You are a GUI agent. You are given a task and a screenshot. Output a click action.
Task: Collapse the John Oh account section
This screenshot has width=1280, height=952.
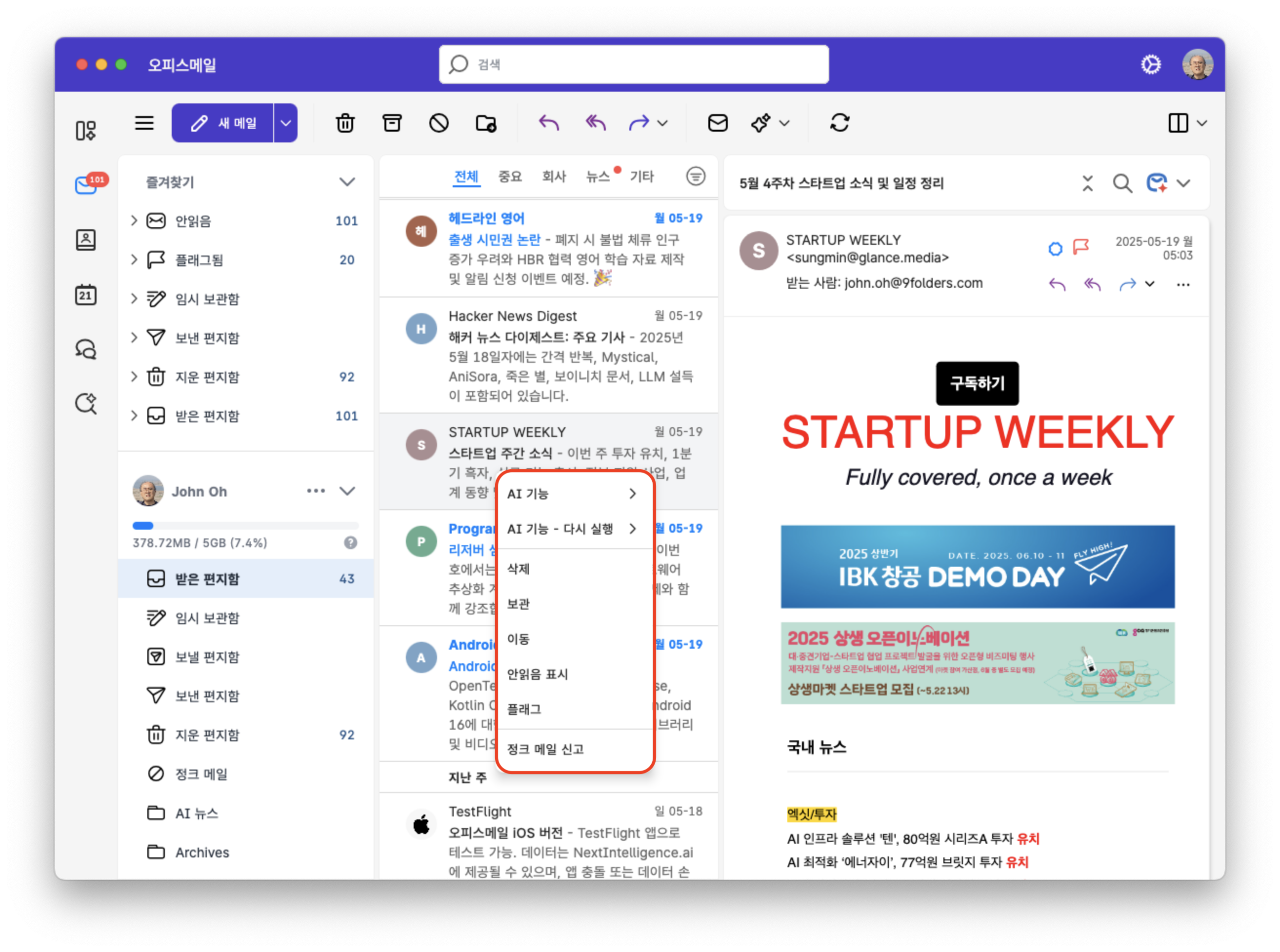click(x=347, y=491)
